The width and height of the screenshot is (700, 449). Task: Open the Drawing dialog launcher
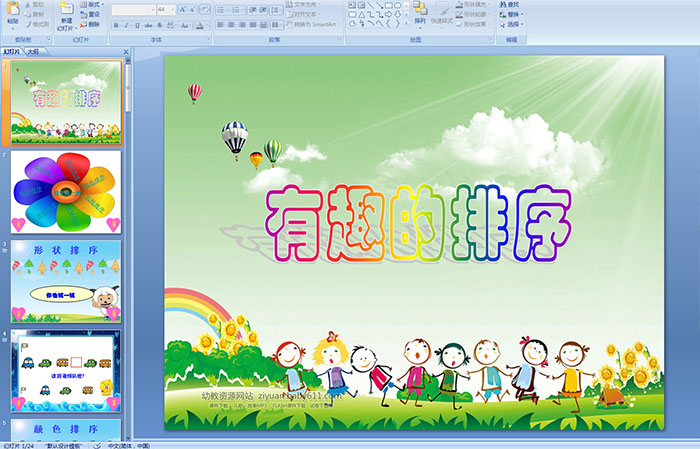coord(491,40)
